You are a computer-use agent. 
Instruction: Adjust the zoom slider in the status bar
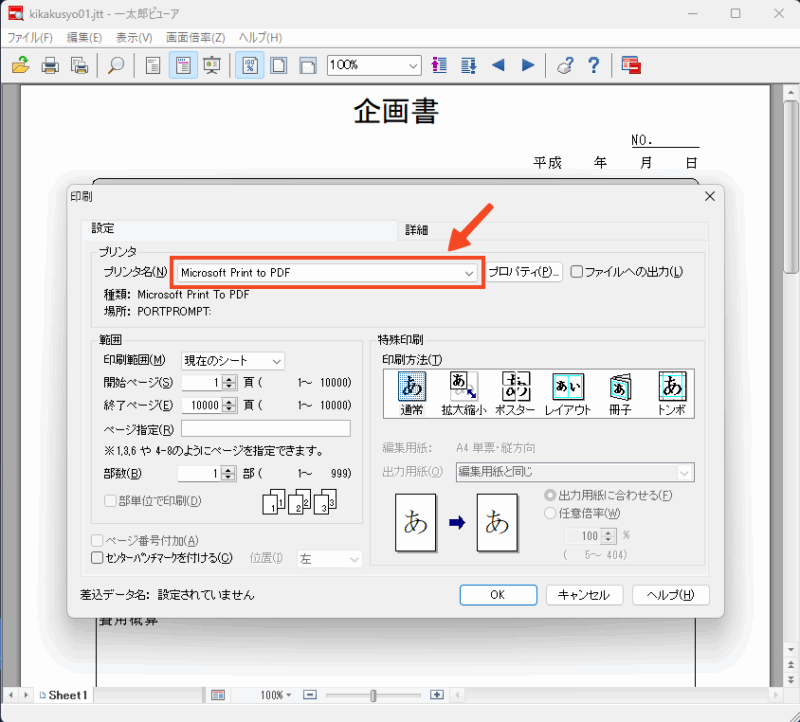point(373,694)
